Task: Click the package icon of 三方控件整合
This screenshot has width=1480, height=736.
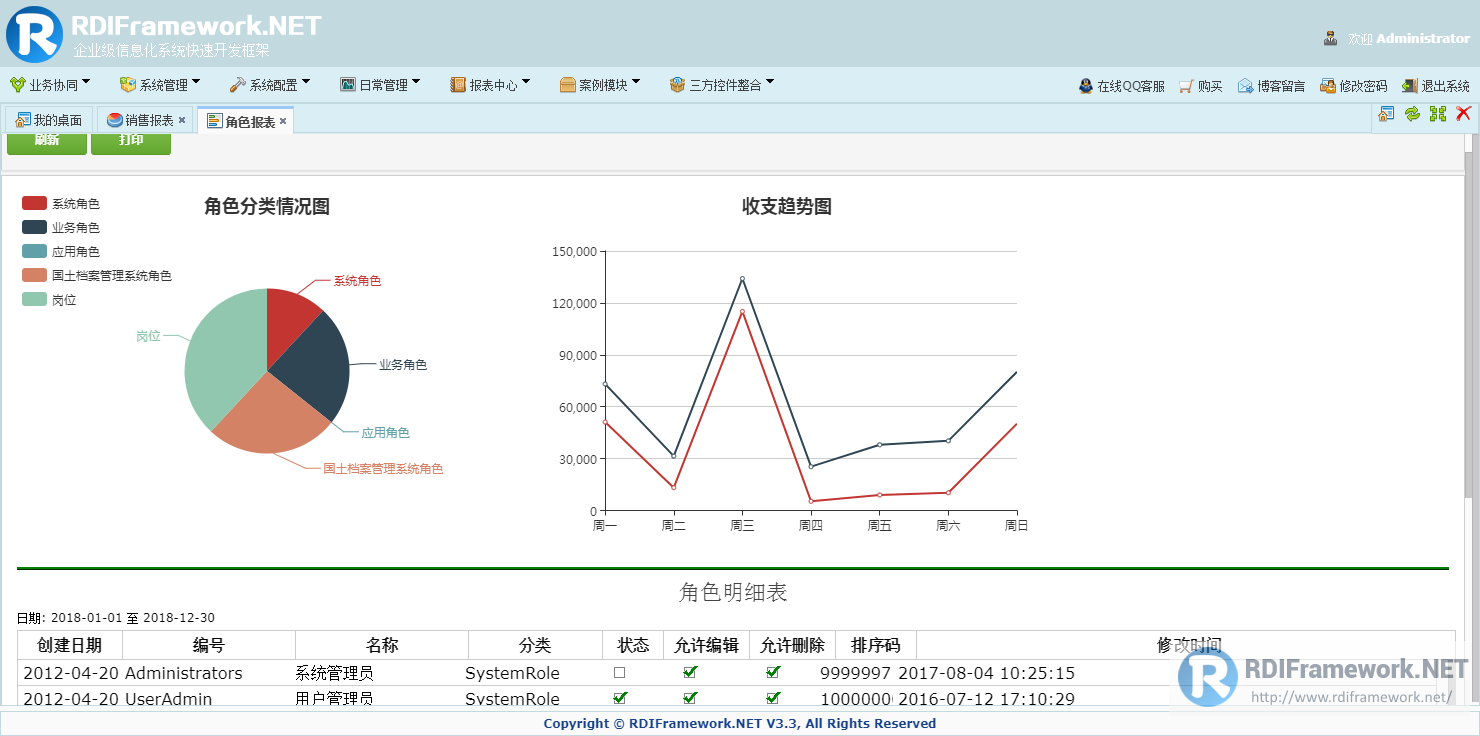Action: tap(678, 85)
